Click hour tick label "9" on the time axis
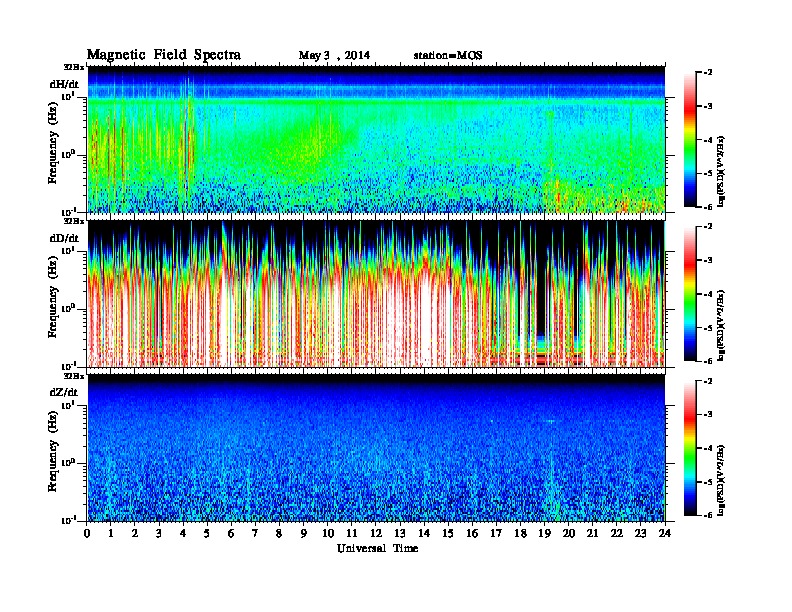 click(x=304, y=534)
